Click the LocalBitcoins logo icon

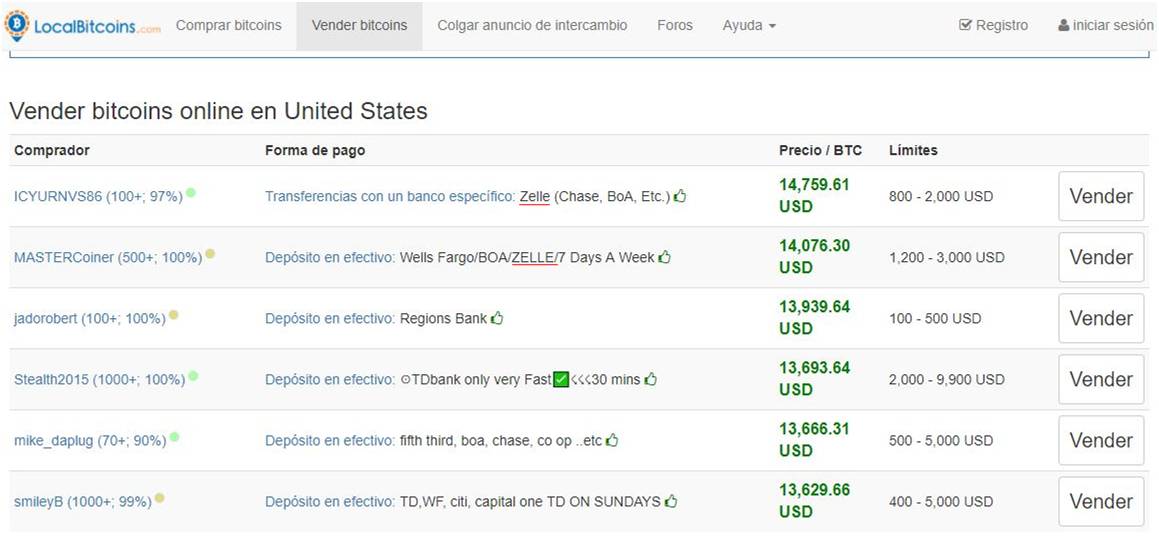16,25
